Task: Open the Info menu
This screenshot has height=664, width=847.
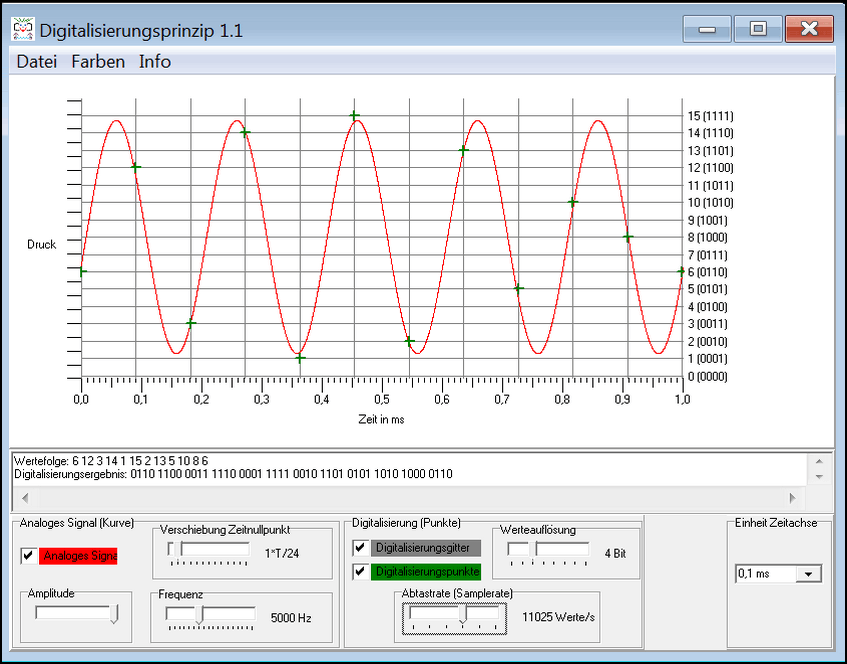Action: click(x=155, y=62)
